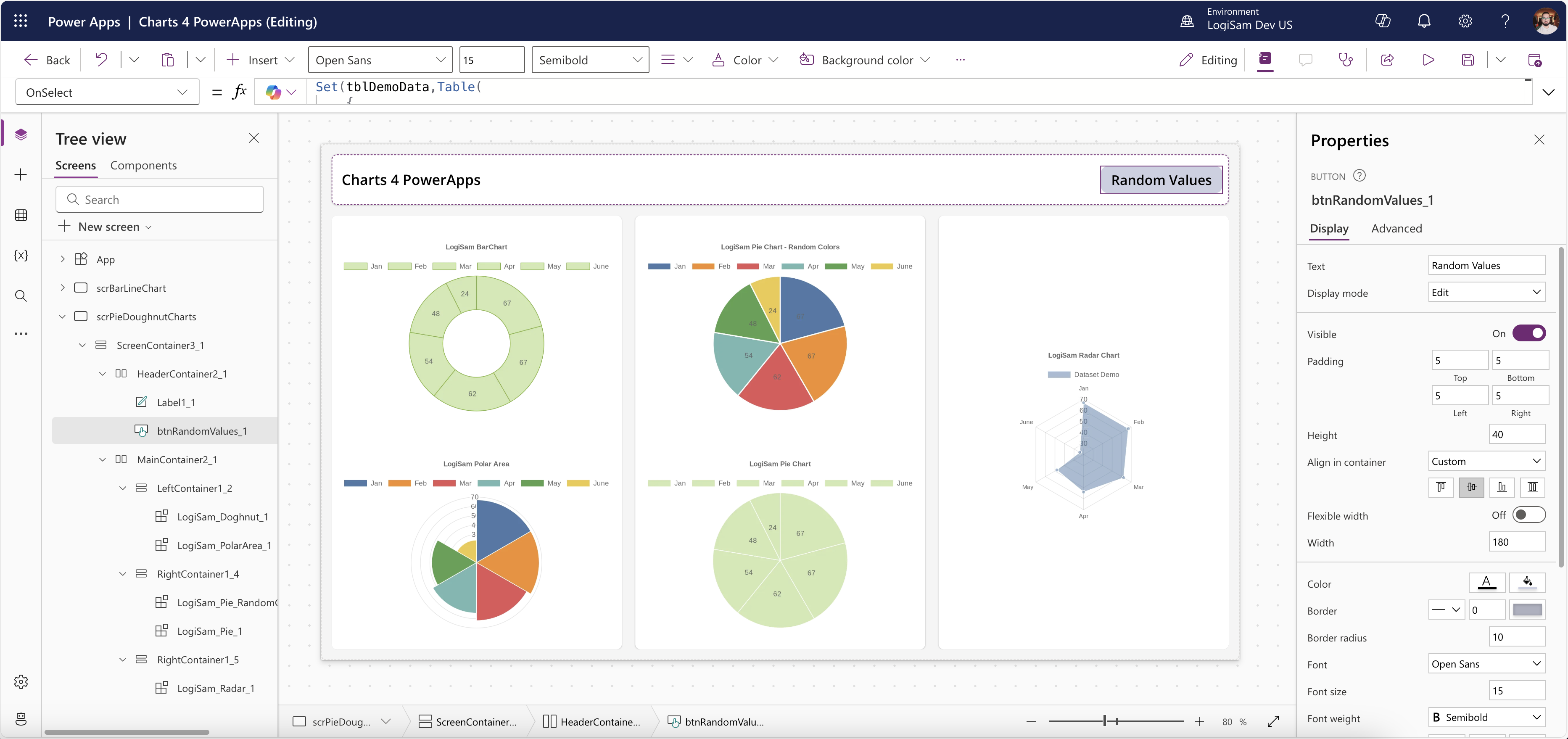Run the App checker stethoscope icon
Image resolution: width=1568 pixels, height=739 pixels.
coord(1345,60)
